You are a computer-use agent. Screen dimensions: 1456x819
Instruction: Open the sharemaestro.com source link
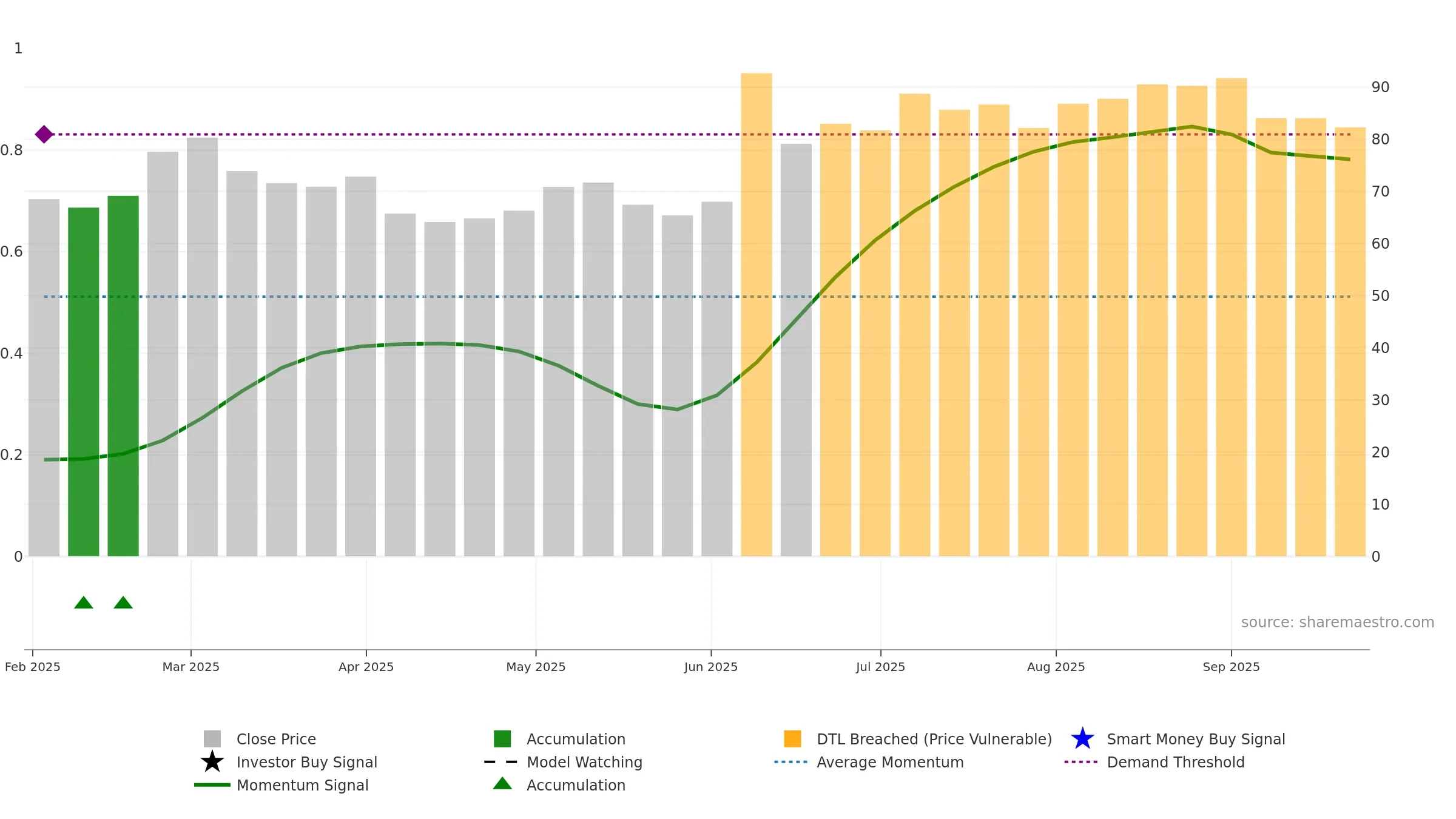[1337, 622]
